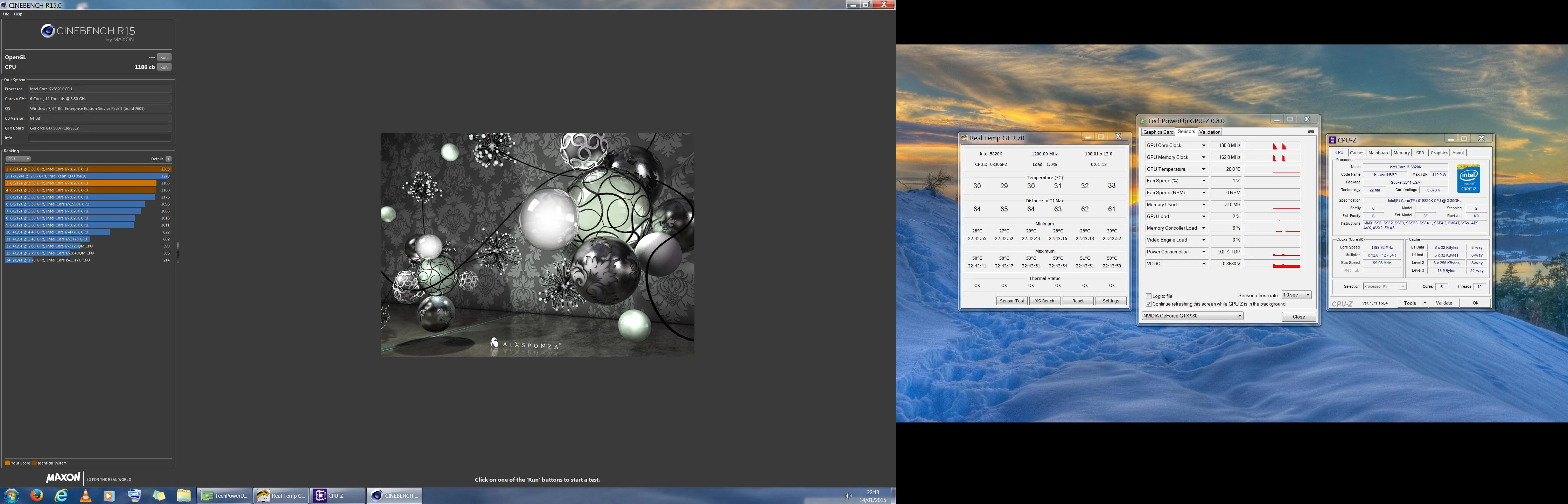The image size is (1568, 504).
Task: Click the speaker volume tray icon
Action: click(x=847, y=496)
